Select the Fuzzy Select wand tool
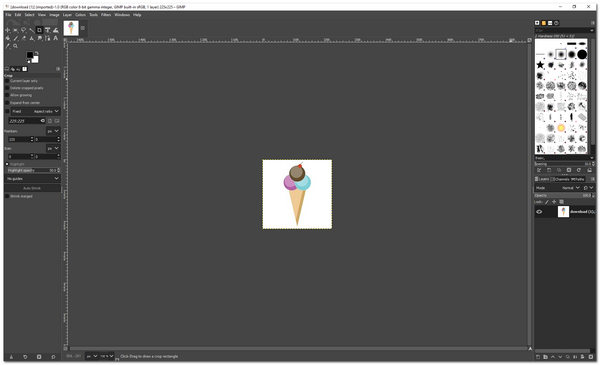 (x=31, y=30)
